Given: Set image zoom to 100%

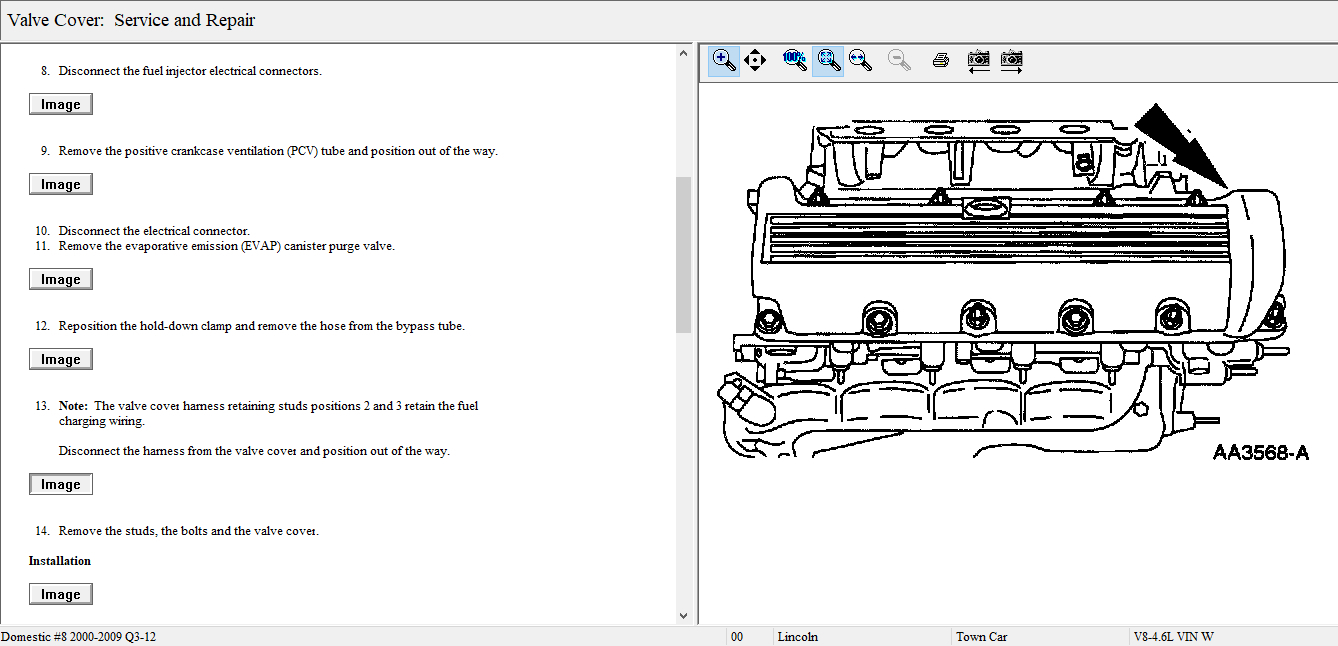Looking at the screenshot, I should tap(794, 60).
